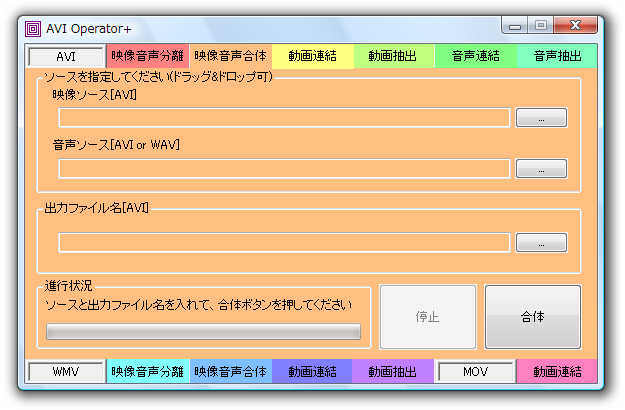625x410 pixels.
Task: Click the 音声ソース[AVI or WAV] label
Action: coord(116,145)
